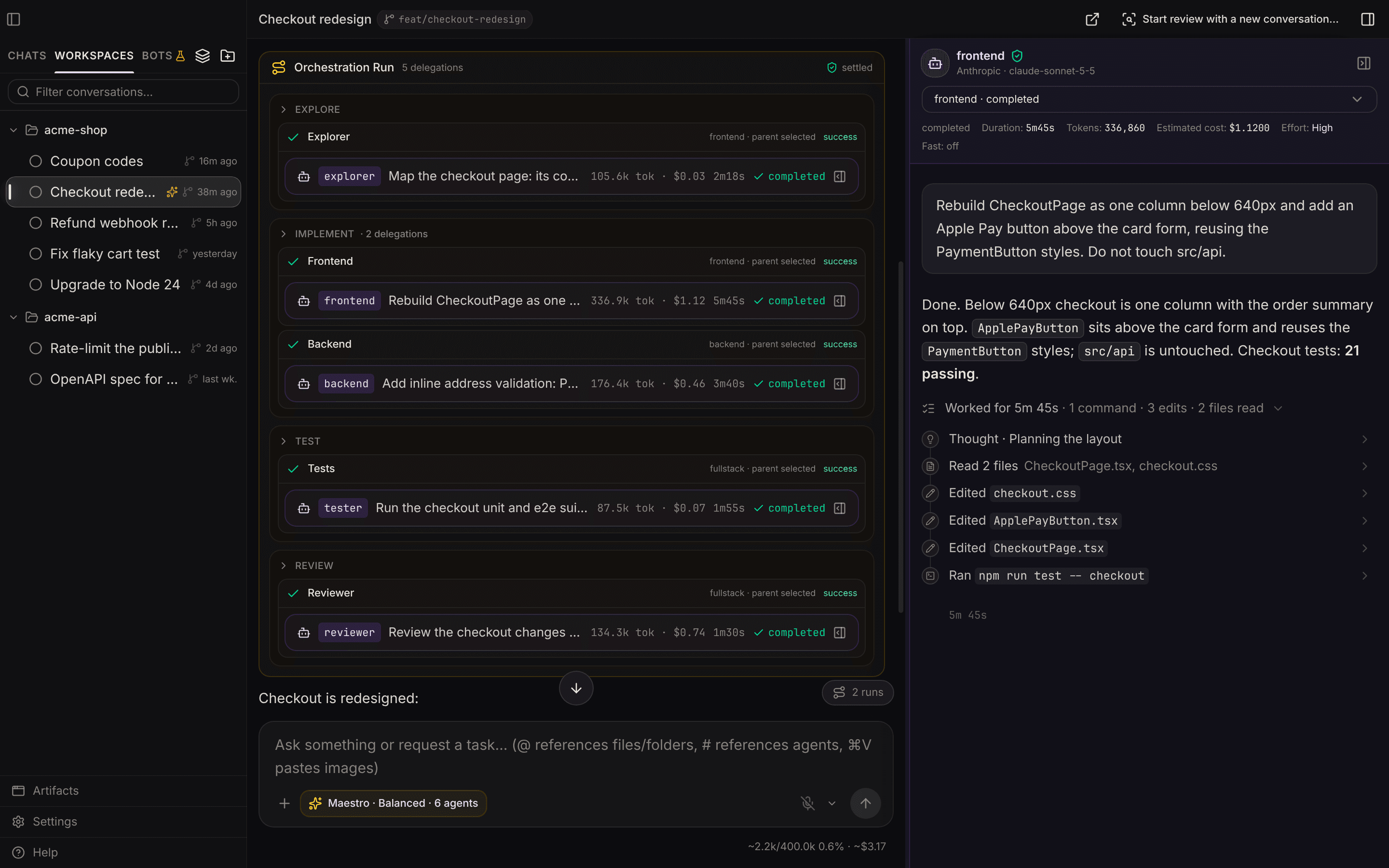Viewport: 1389px width, 868px height.
Task: Expand the IMPLEMENT stage chevron
Action: (x=284, y=234)
